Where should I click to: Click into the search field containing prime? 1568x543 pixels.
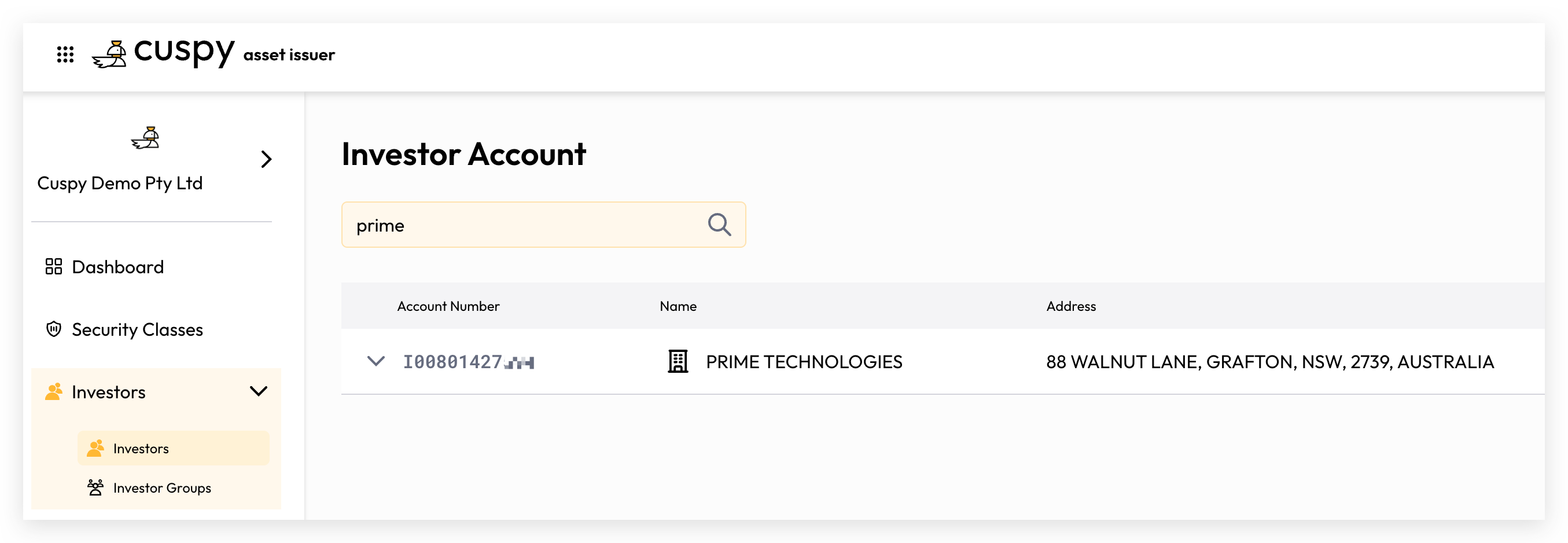pyautogui.click(x=543, y=225)
